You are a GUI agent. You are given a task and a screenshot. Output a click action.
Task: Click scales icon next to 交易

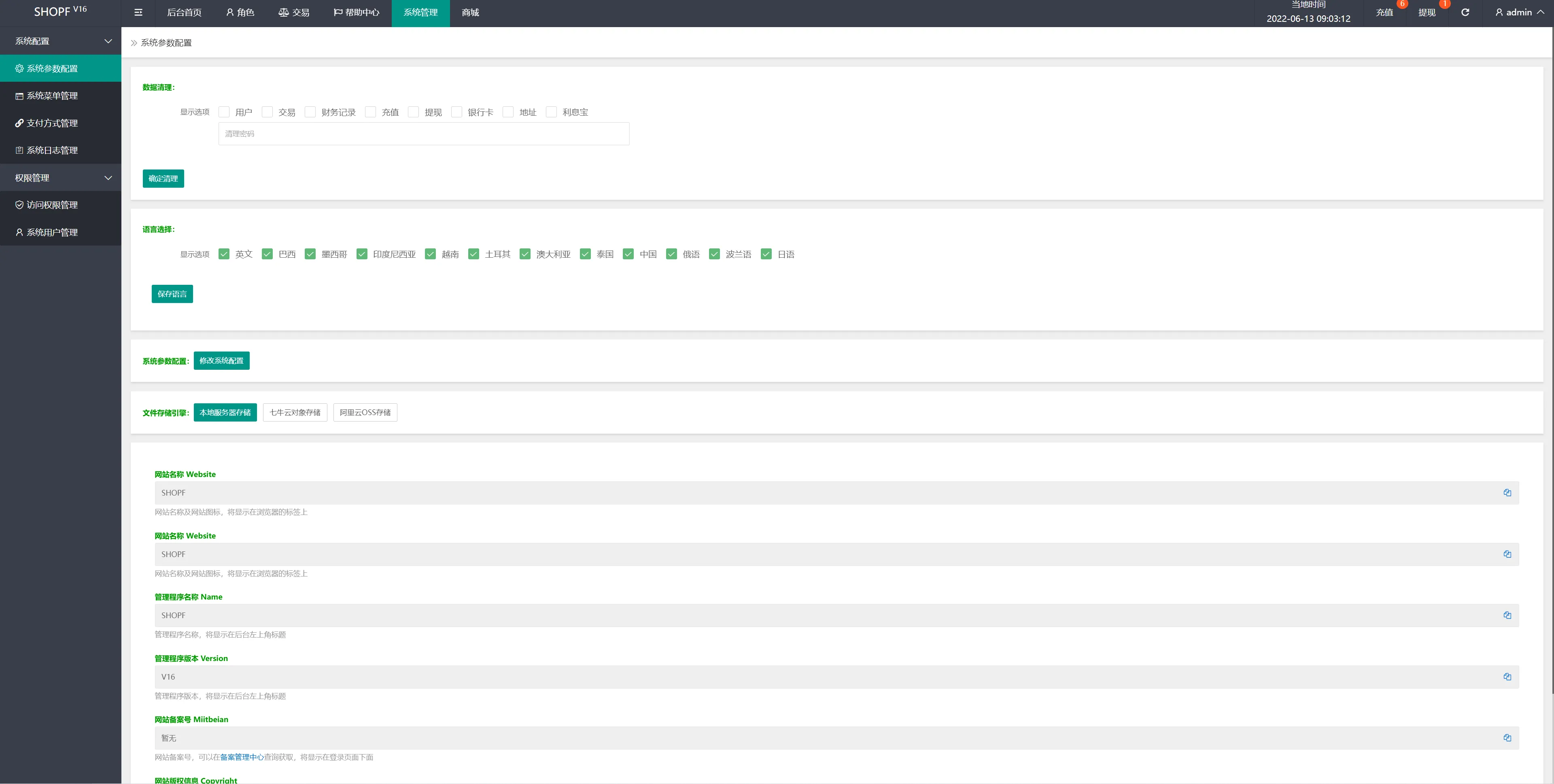(x=284, y=12)
